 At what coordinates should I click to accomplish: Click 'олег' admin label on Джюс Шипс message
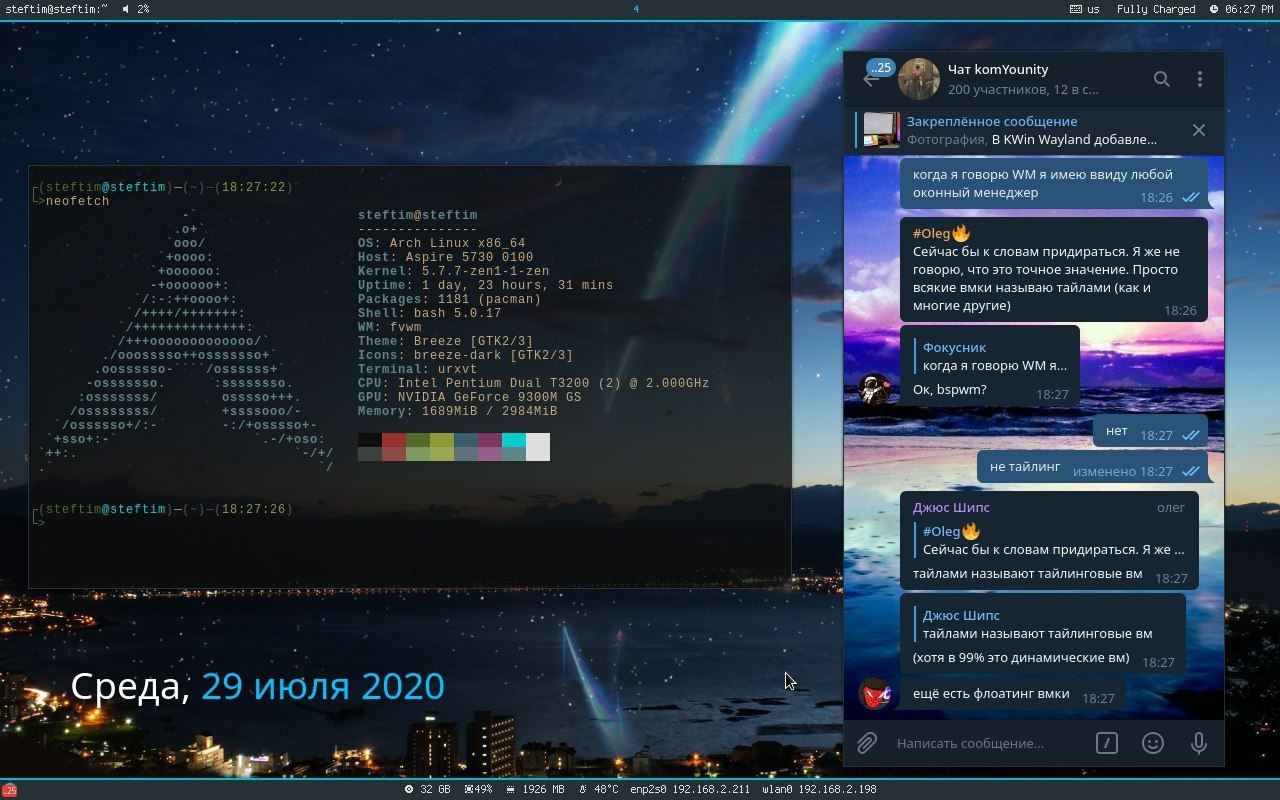[x=1171, y=507]
